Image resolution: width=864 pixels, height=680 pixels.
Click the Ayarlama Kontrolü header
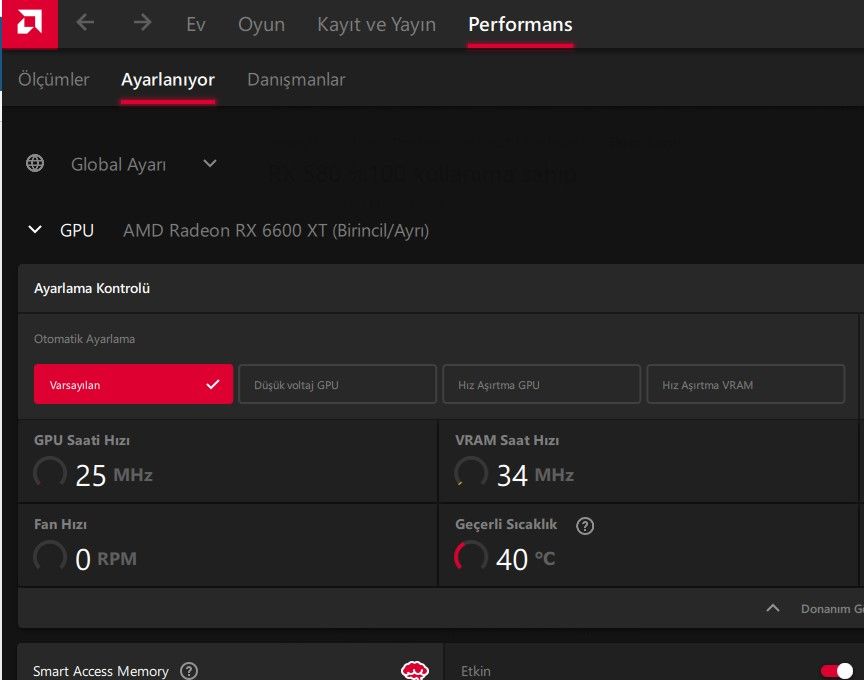click(92, 288)
